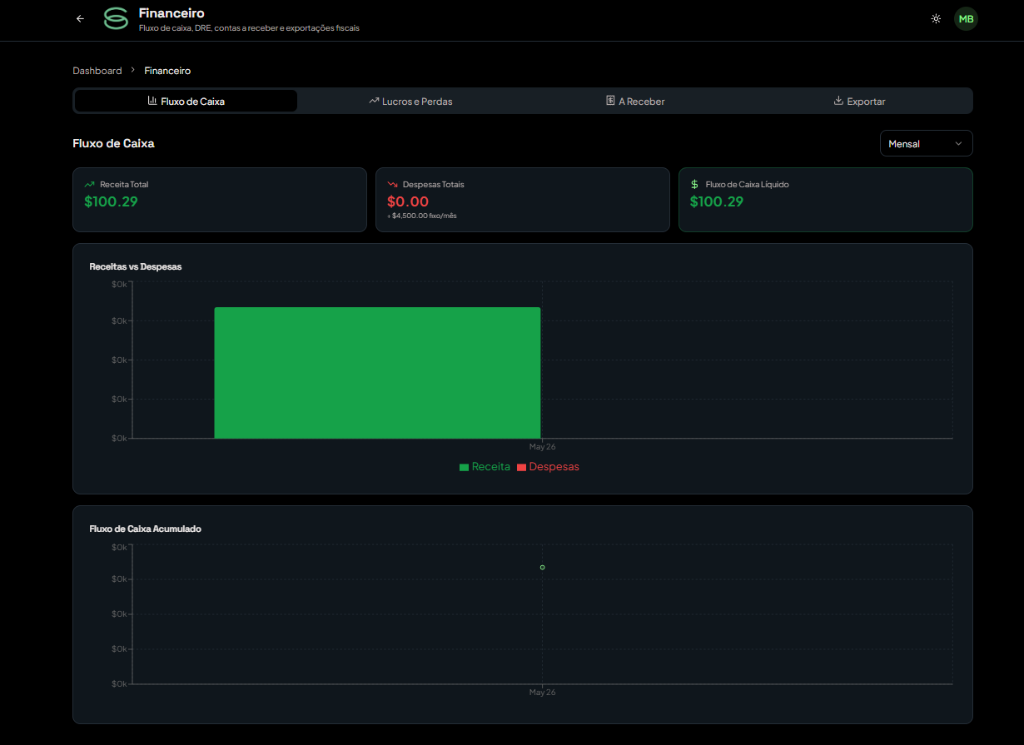Click the Receita Total trend-up icon

tap(89, 184)
